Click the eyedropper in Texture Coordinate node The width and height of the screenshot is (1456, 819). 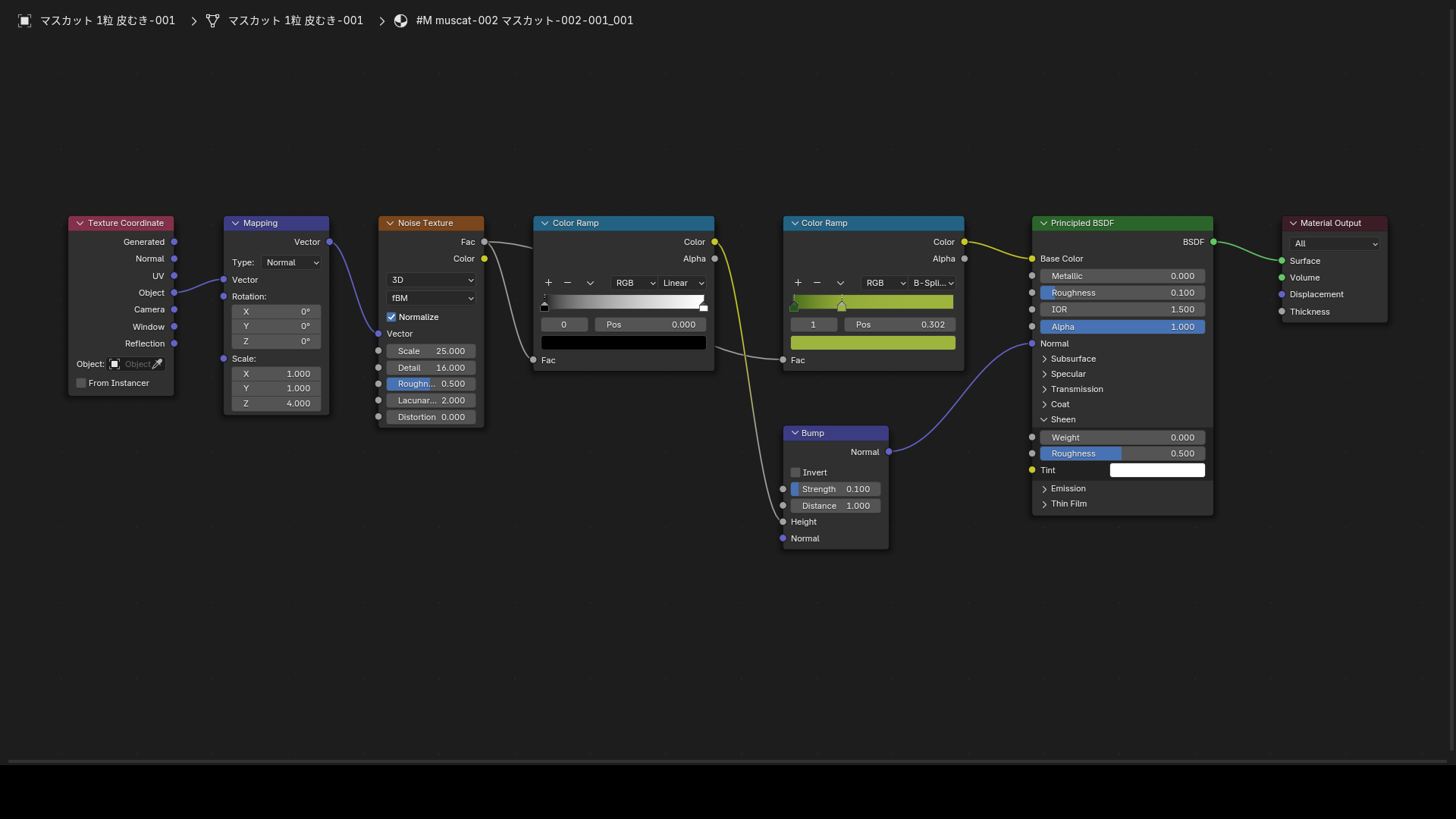point(158,364)
